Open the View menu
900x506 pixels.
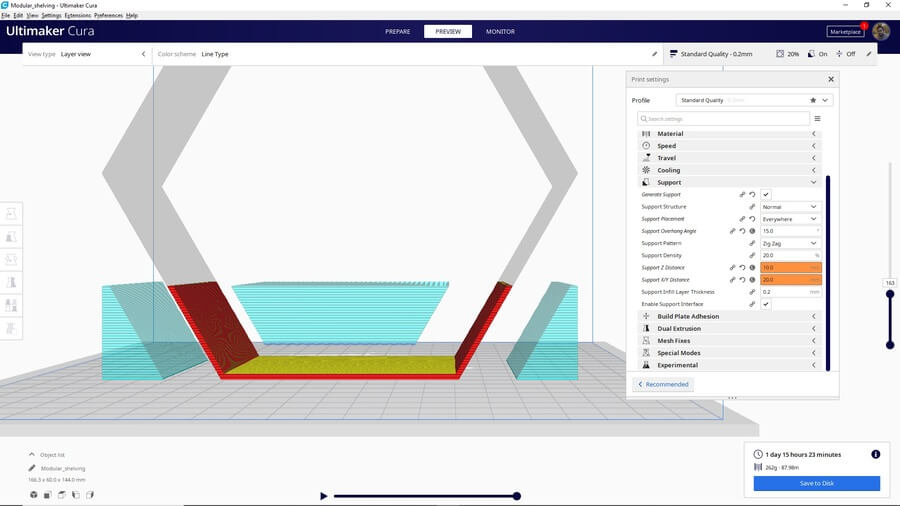point(33,15)
